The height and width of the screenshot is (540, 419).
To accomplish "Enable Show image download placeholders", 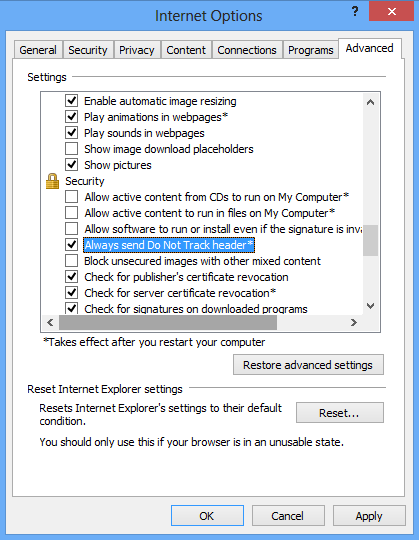I will 72,149.
